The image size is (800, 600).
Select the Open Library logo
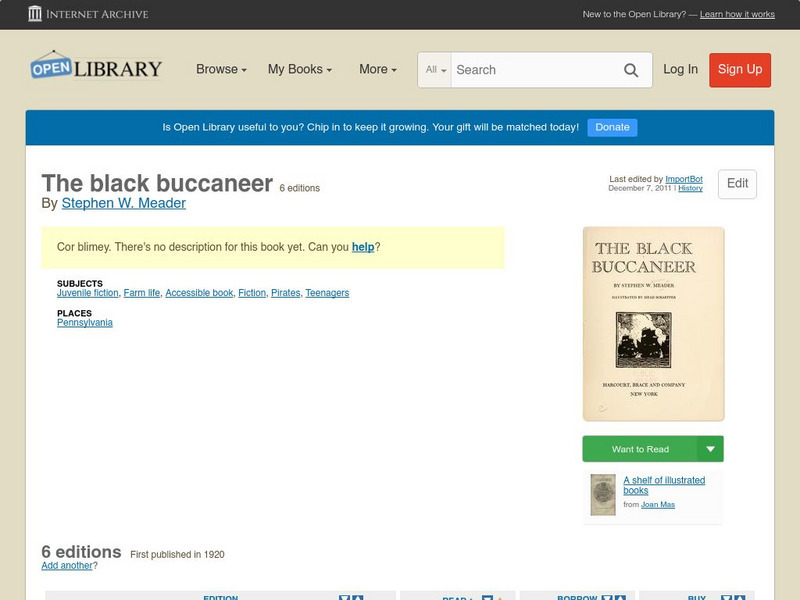pyautogui.click(x=95, y=66)
